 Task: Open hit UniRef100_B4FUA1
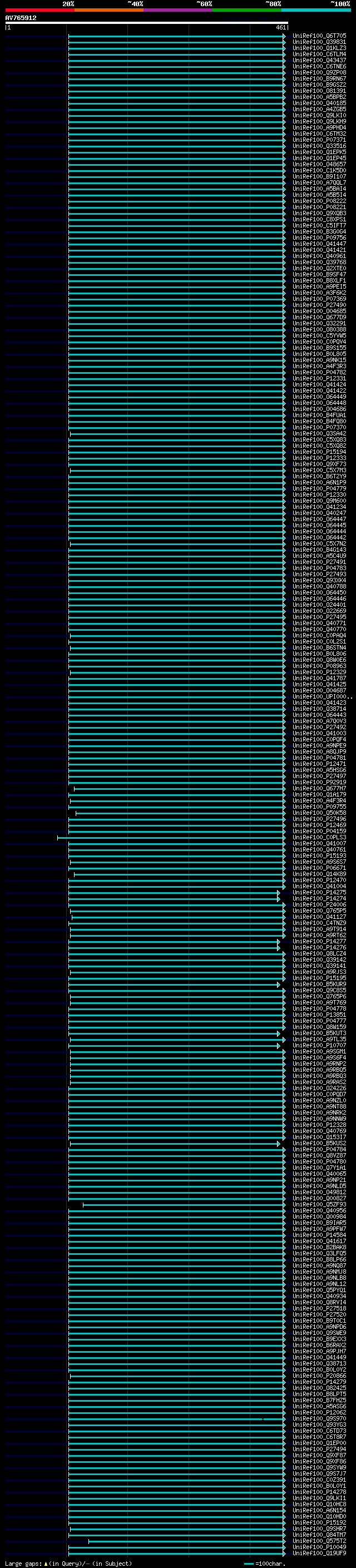point(319,415)
